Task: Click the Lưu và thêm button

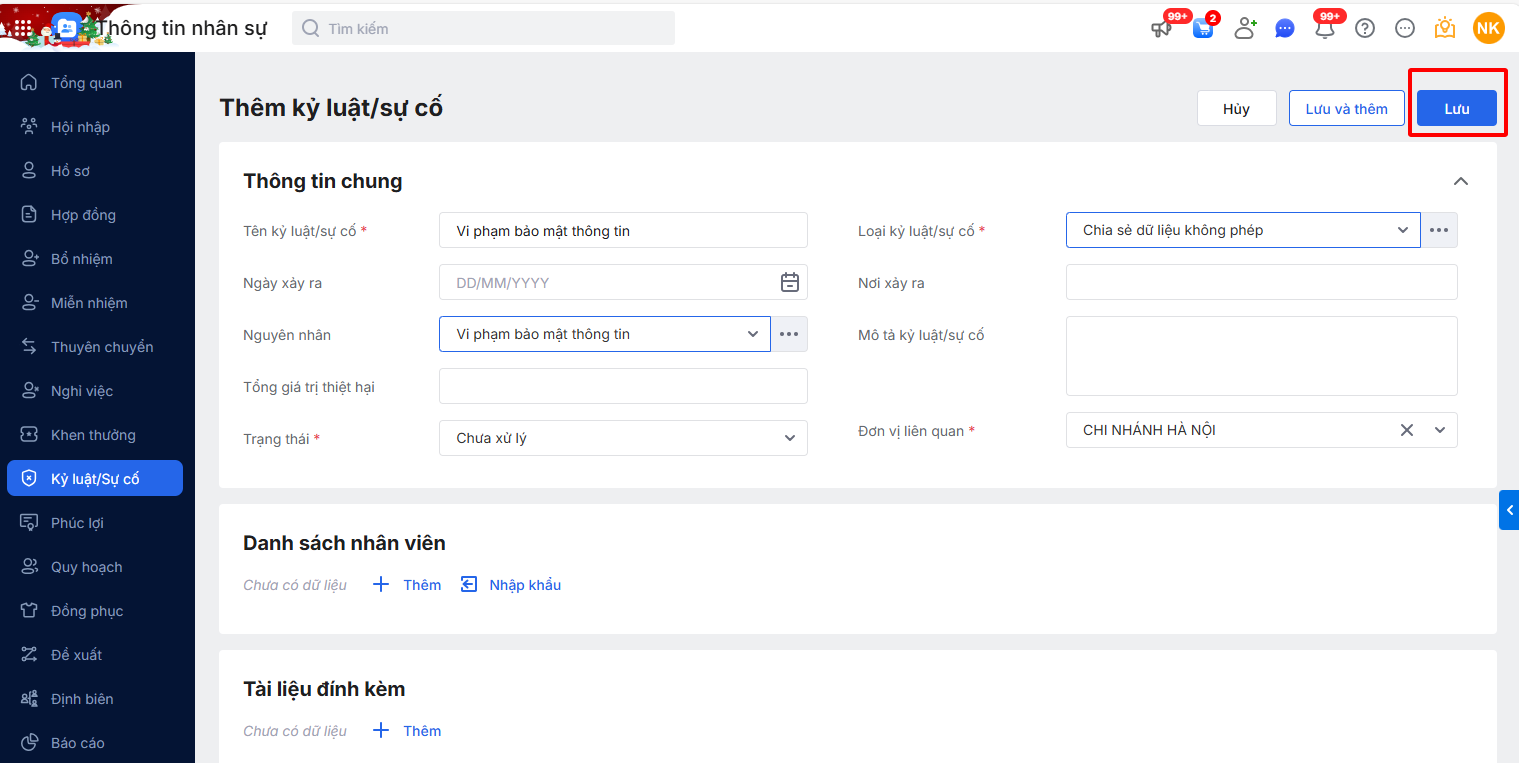Action: tap(1346, 109)
